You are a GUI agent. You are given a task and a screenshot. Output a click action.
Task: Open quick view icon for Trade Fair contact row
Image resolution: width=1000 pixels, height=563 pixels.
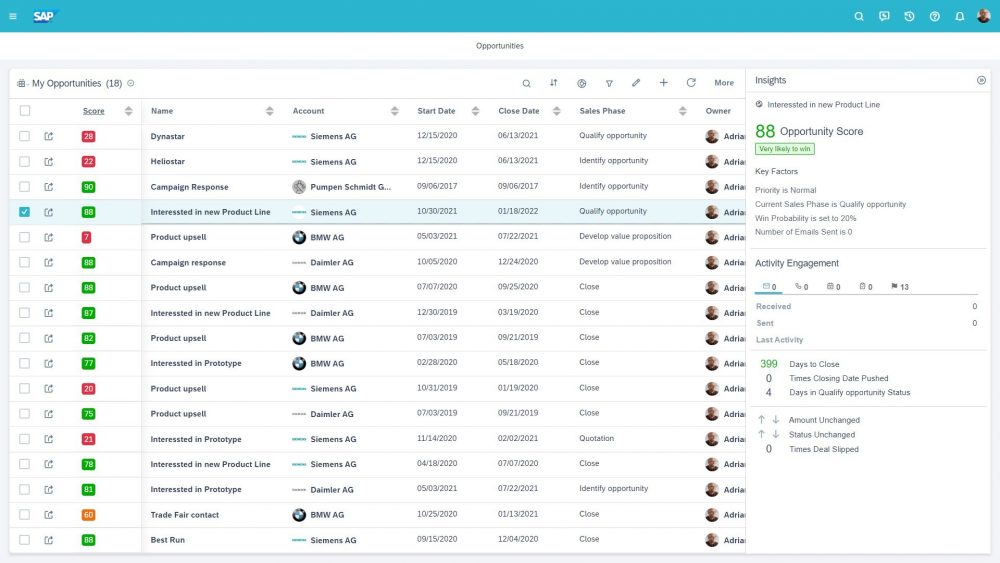point(48,515)
